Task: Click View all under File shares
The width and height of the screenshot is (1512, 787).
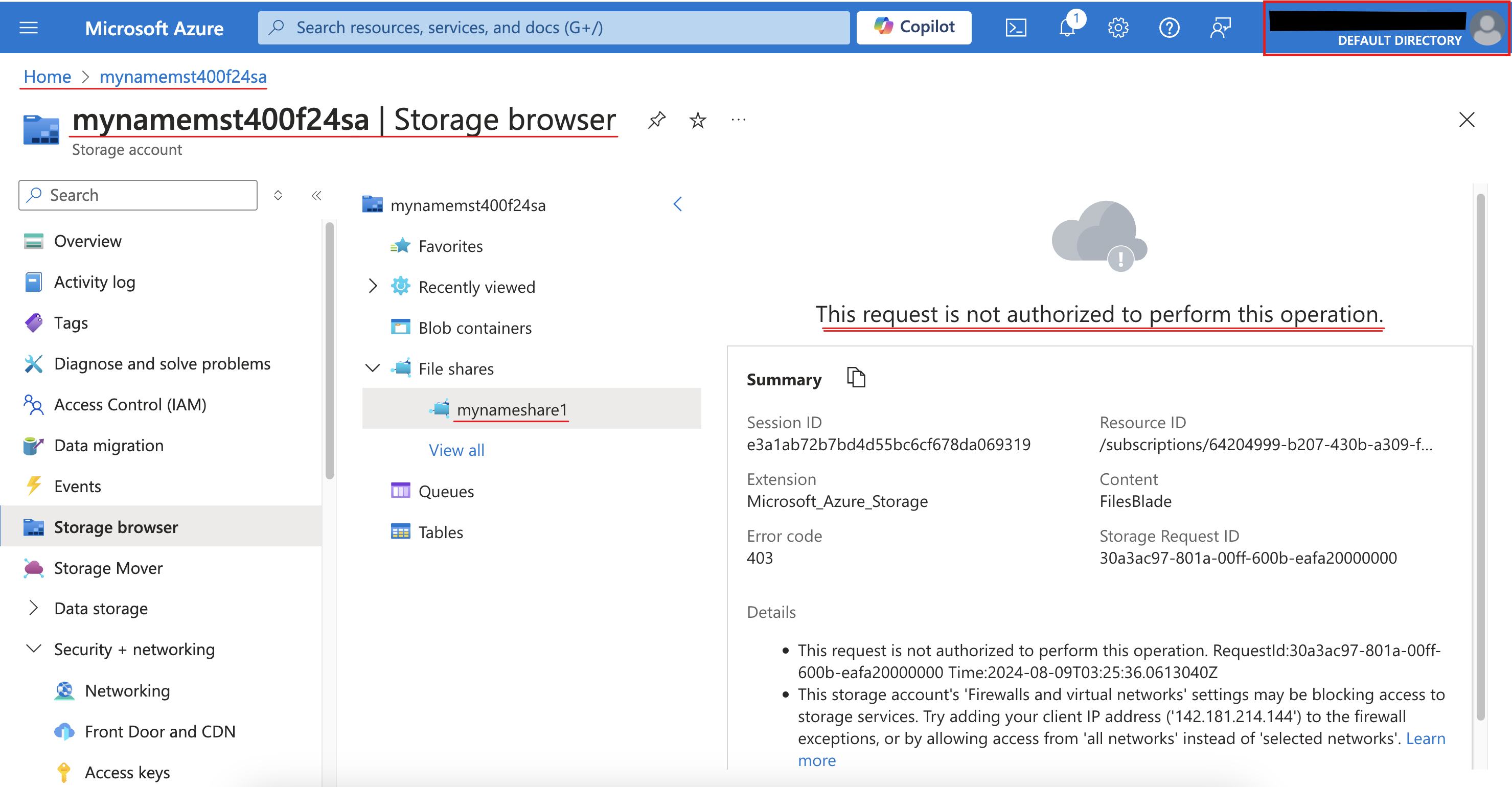Action: (x=456, y=450)
